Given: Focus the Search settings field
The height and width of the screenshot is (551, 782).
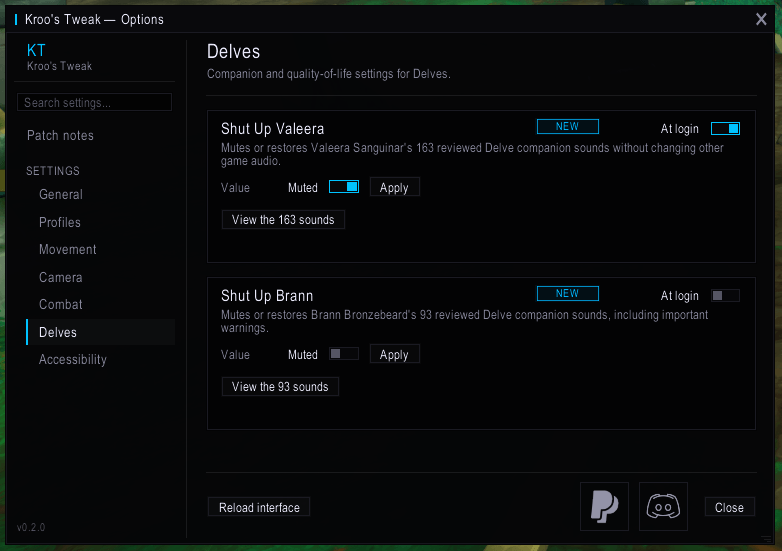Looking at the screenshot, I should 94,102.
